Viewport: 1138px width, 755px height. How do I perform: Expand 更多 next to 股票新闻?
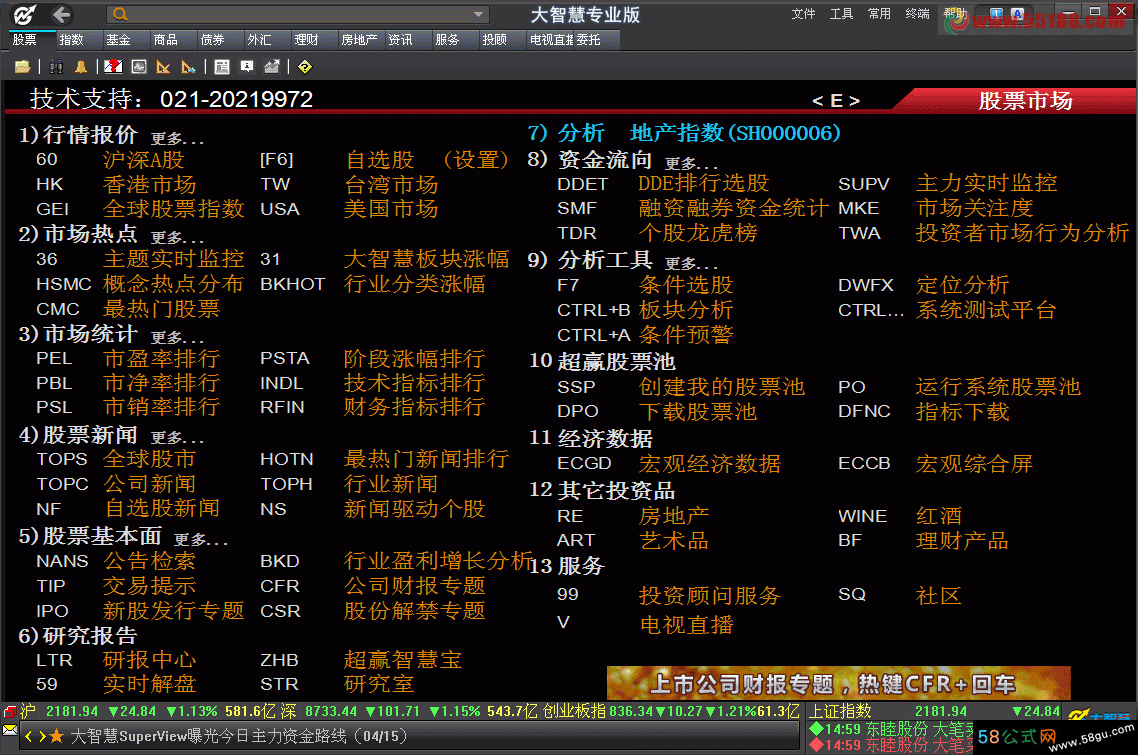(x=177, y=438)
